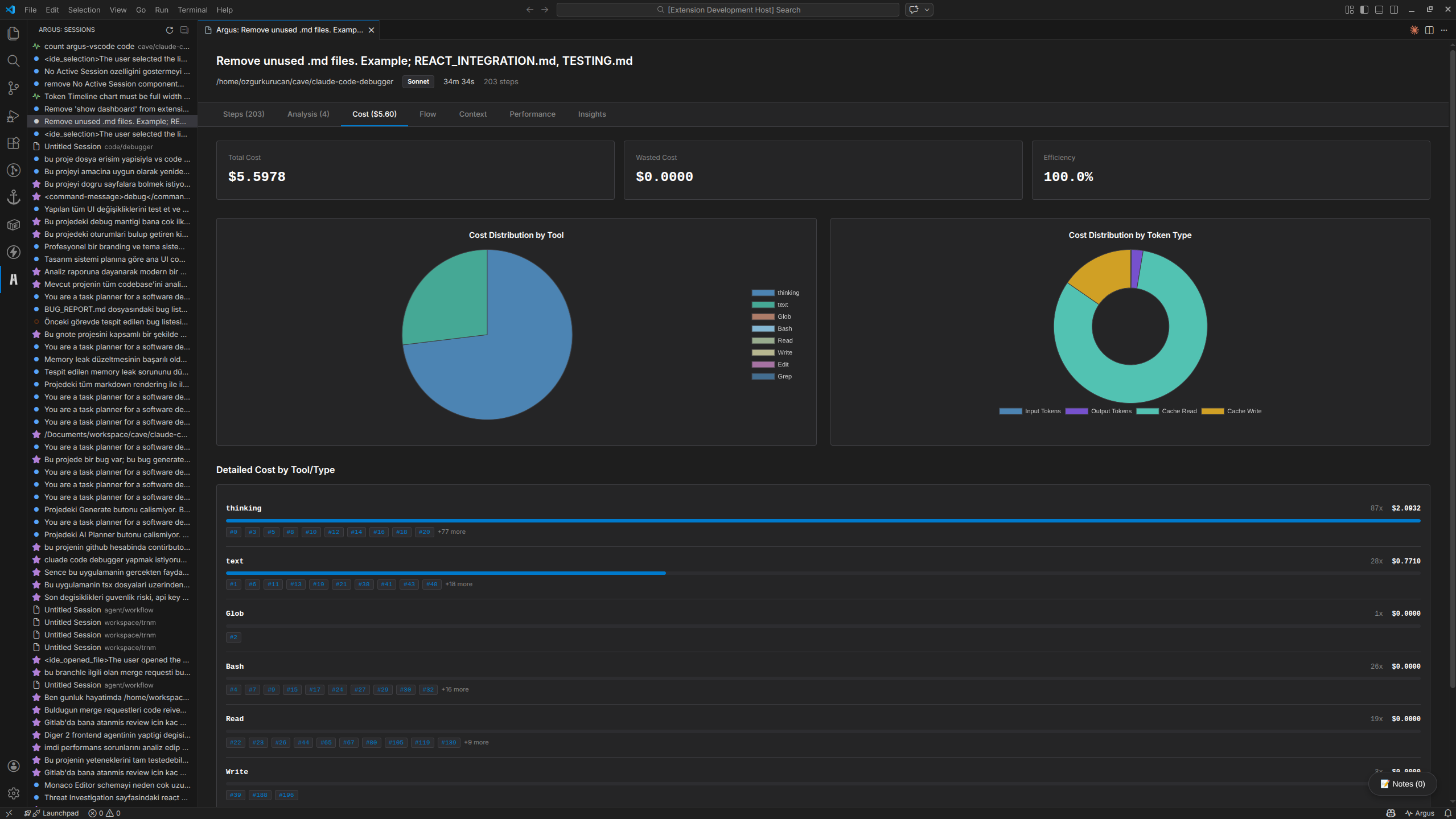
Task: Toggle the primary side bar visibility
Action: click(1363, 10)
